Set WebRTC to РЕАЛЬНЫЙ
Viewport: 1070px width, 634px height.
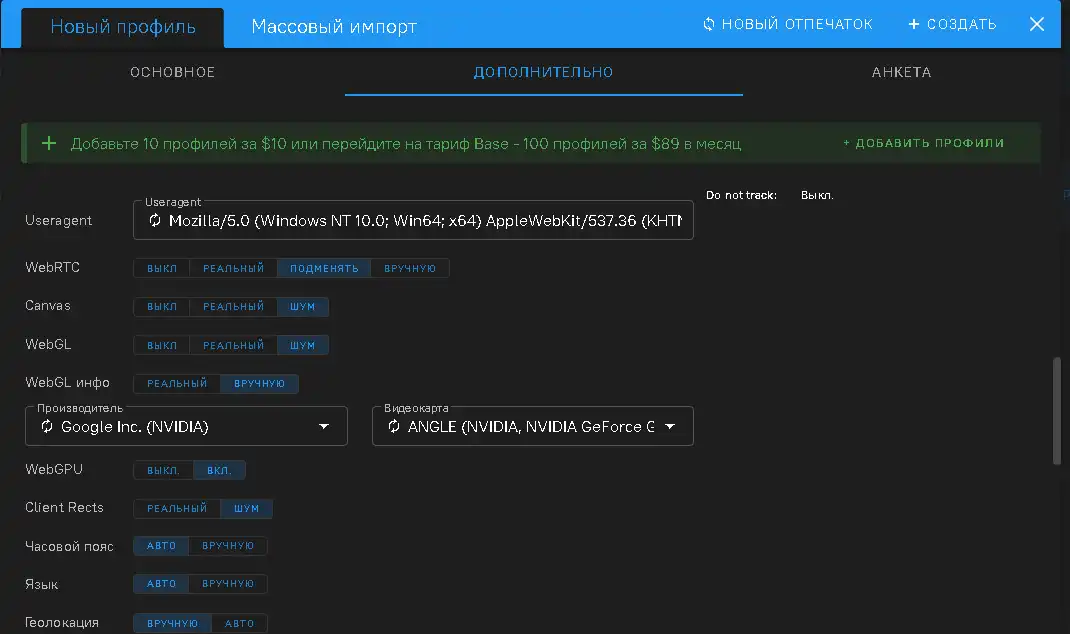233,268
